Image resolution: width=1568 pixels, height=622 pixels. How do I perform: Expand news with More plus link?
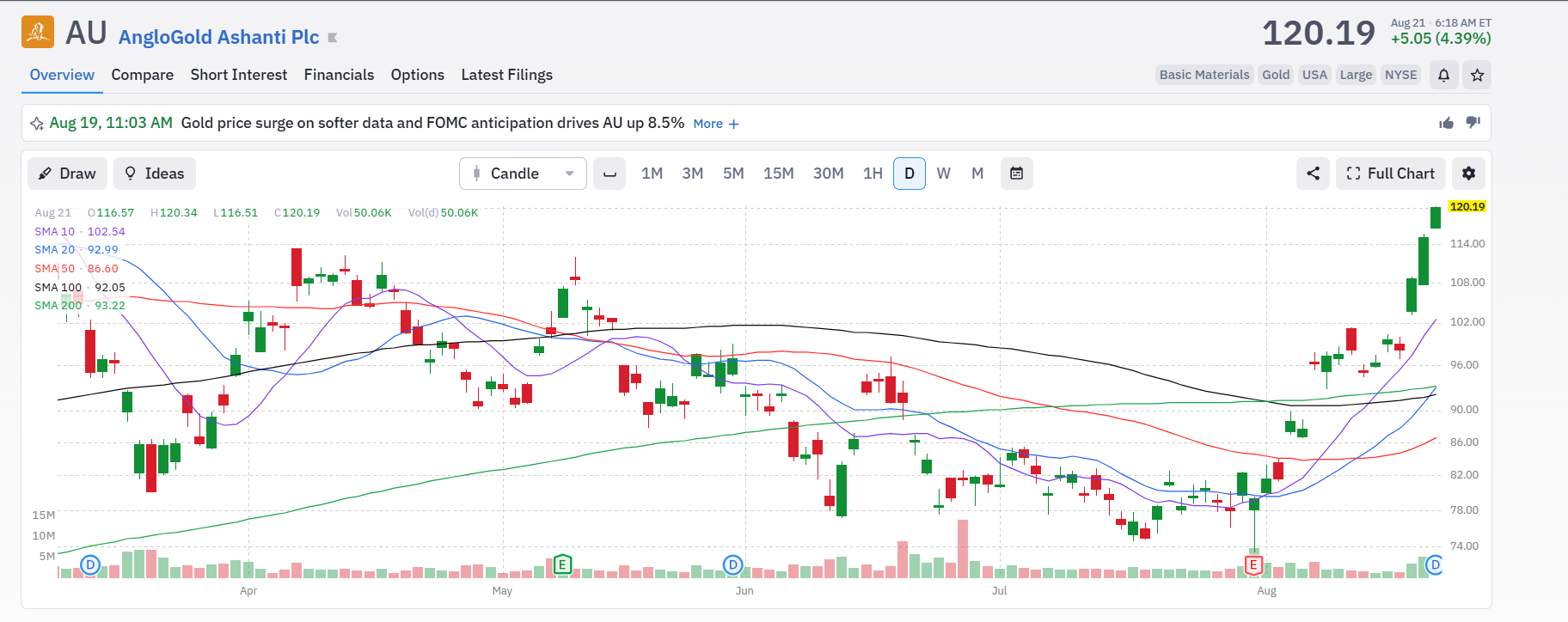click(x=716, y=124)
